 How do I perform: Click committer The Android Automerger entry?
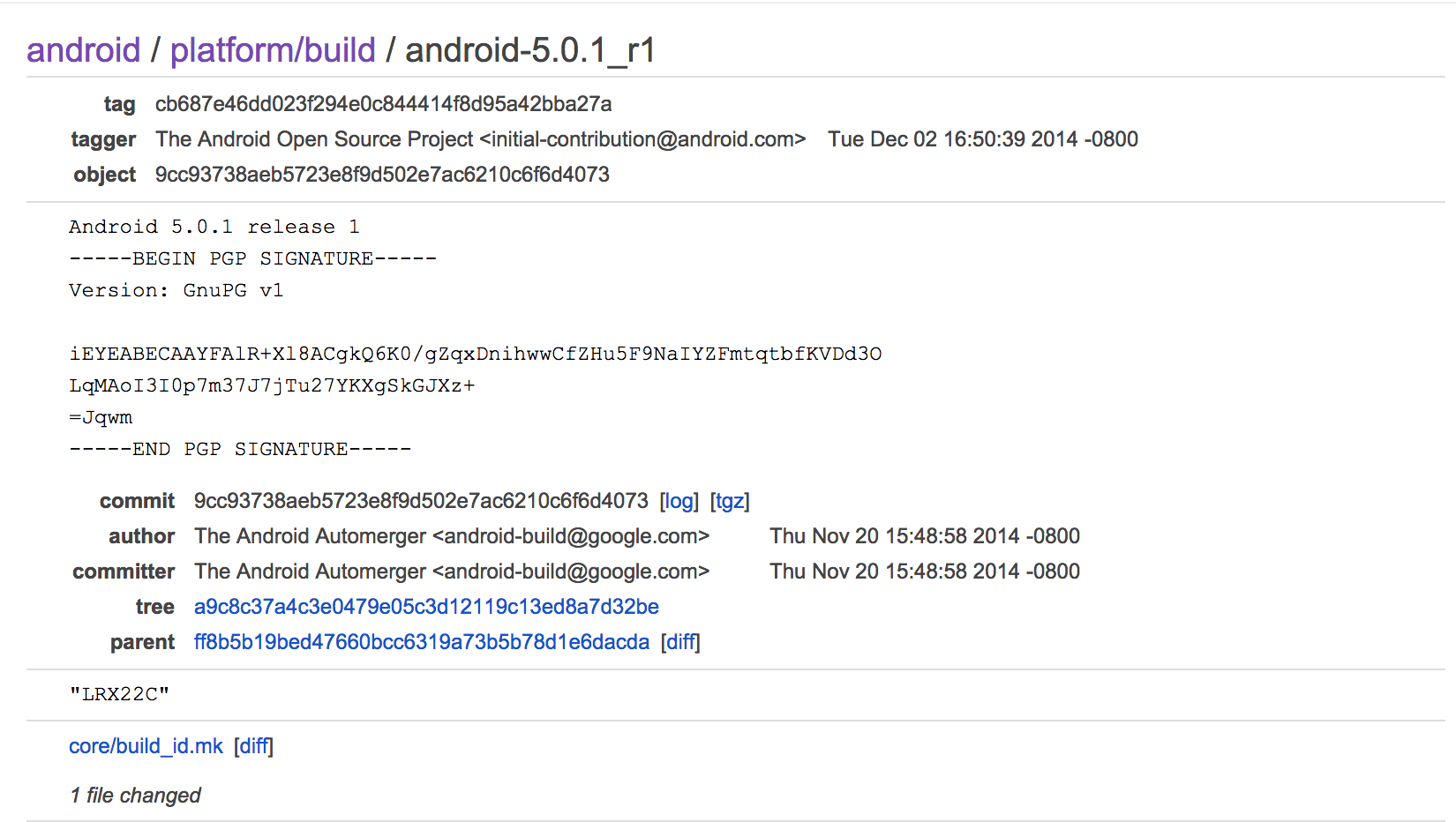click(x=452, y=572)
